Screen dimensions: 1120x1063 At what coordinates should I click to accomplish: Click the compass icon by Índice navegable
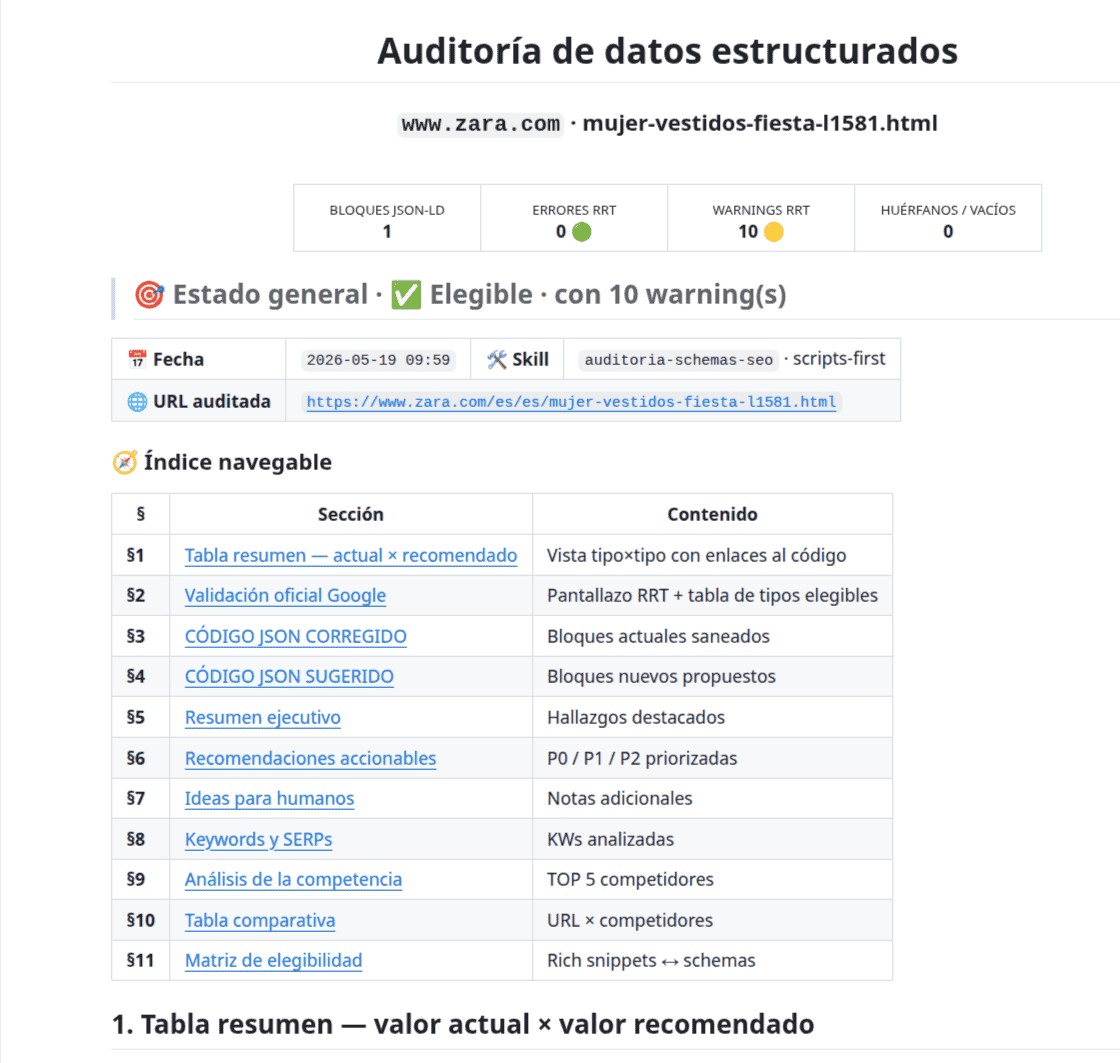click(x=125, y=462)
